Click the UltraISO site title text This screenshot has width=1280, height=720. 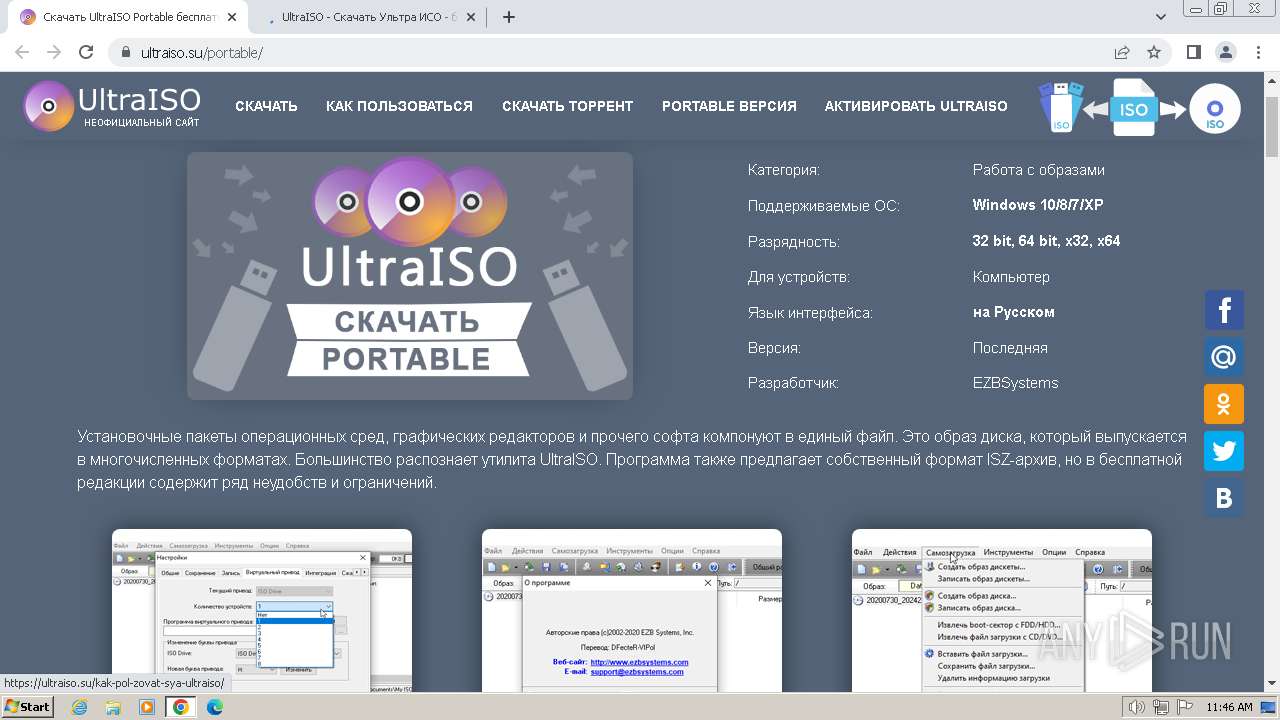pyautogui.click(x=140, y=99)
